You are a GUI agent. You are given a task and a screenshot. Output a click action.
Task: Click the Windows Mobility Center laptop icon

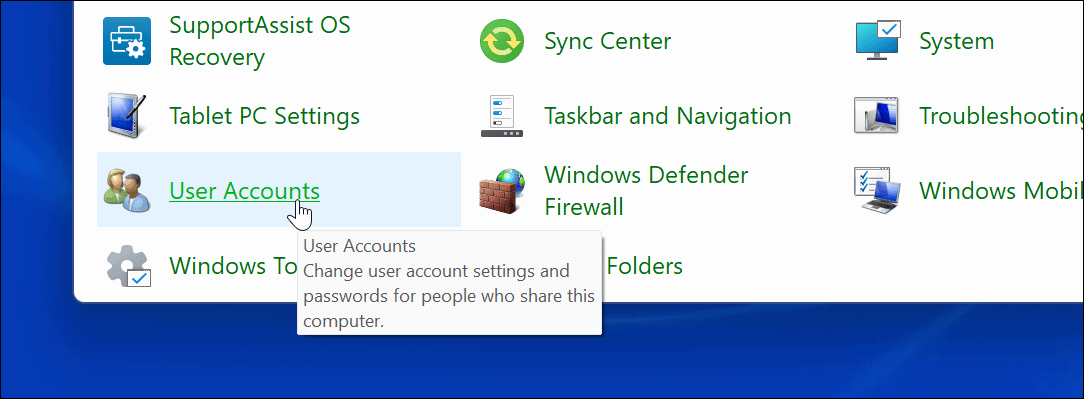coord(878,190)
